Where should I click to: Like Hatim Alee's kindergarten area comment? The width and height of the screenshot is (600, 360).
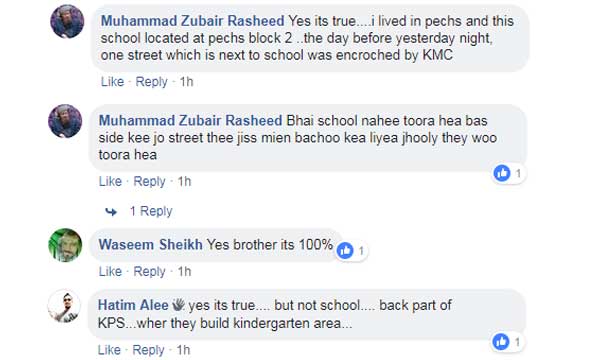(109, 350)
